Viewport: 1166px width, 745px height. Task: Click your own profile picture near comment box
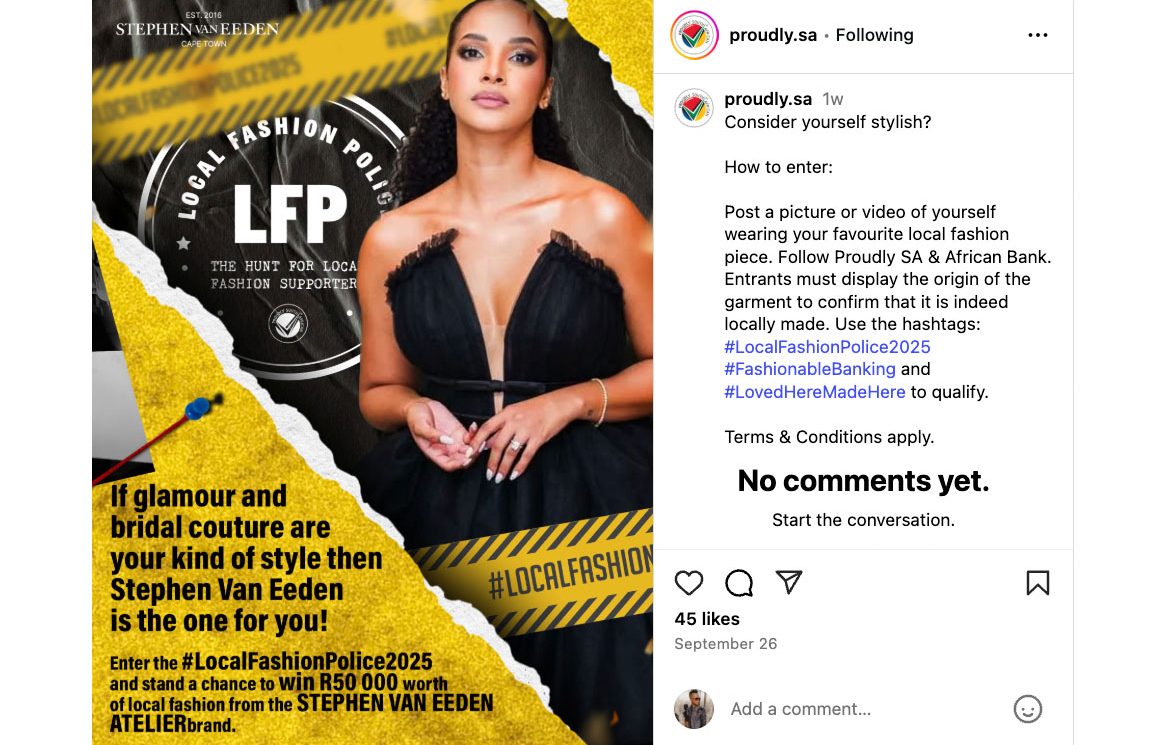pos(694,709)
